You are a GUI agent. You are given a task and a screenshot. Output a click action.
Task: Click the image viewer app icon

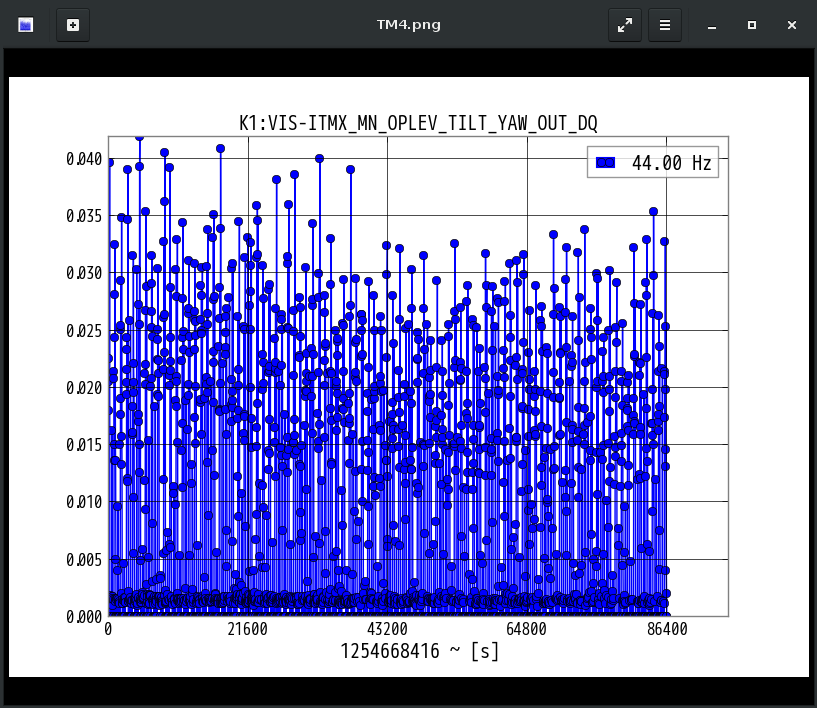coord(26,24)
